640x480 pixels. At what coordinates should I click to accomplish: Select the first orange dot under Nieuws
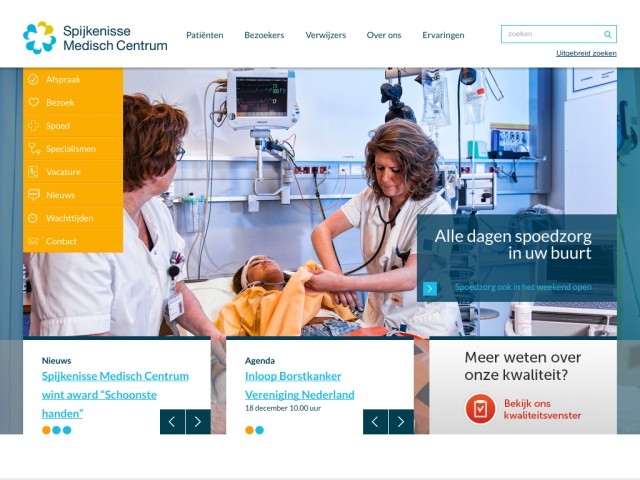(47, 430)
